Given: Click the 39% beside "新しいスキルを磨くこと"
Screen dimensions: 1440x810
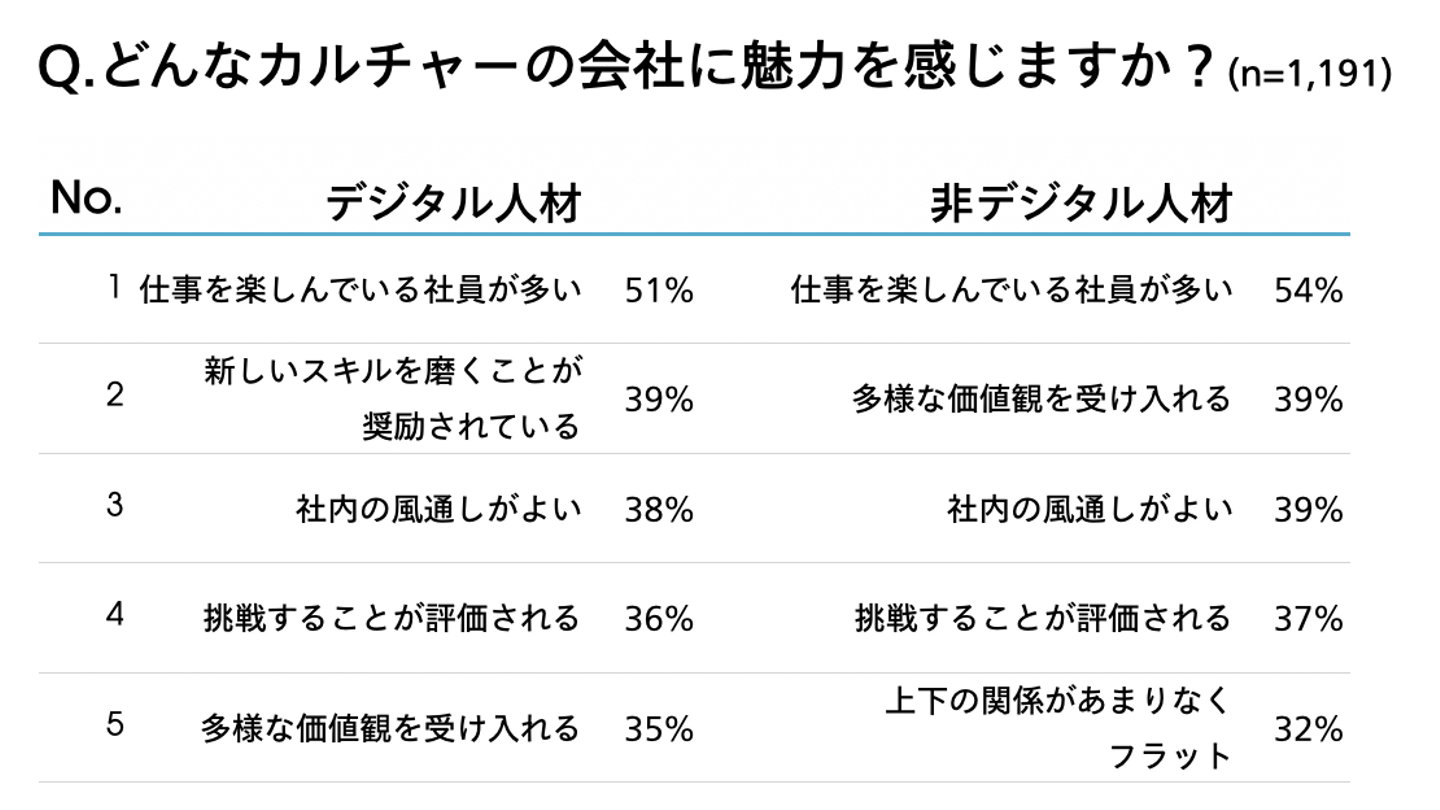Looking at the screenshot, I should coord(659,400).
